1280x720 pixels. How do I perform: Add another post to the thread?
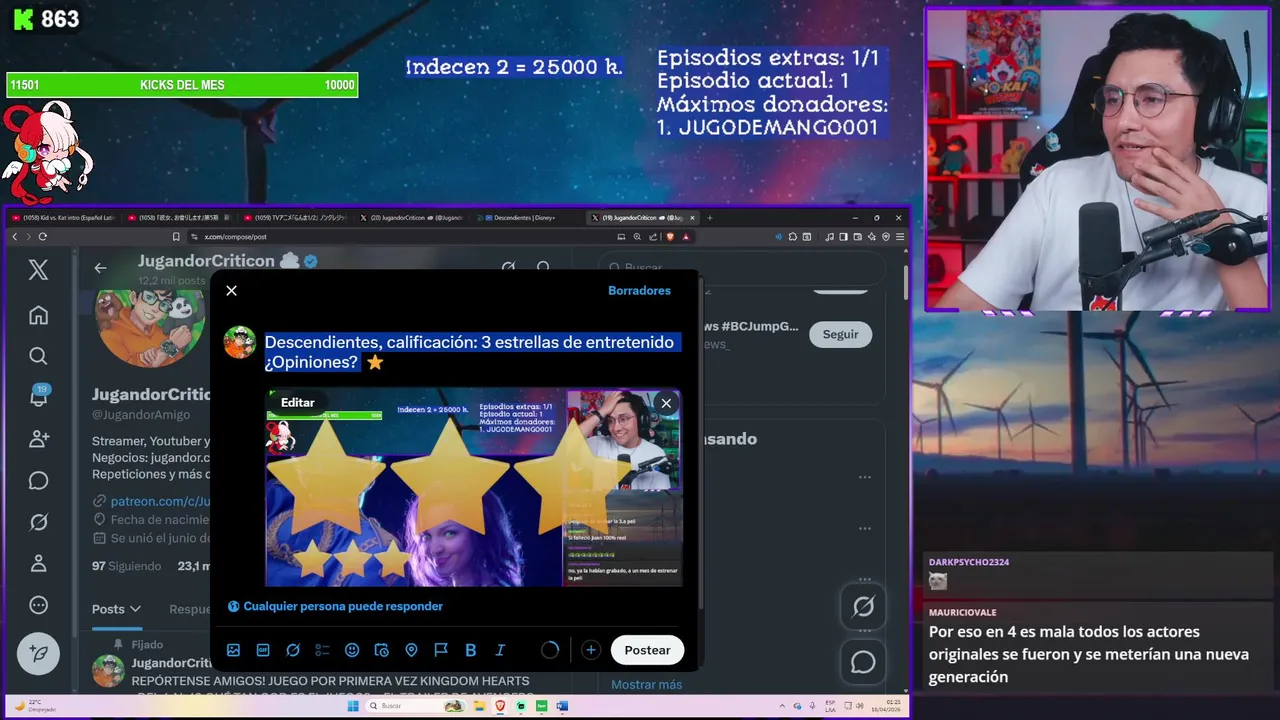coord(591,650)
